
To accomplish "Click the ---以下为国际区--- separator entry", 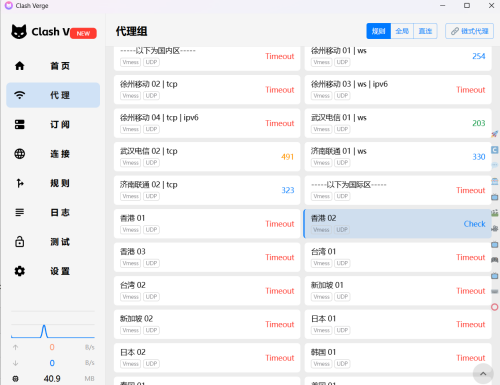I will [398, 190].
